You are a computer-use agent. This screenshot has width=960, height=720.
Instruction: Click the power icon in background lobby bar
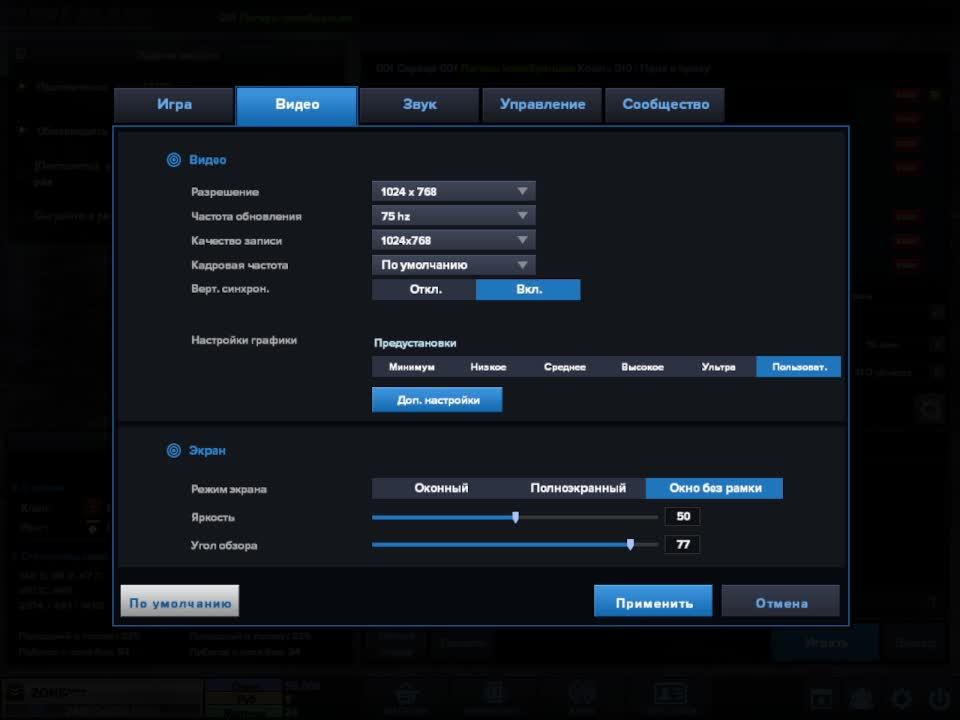pos(939,698)
